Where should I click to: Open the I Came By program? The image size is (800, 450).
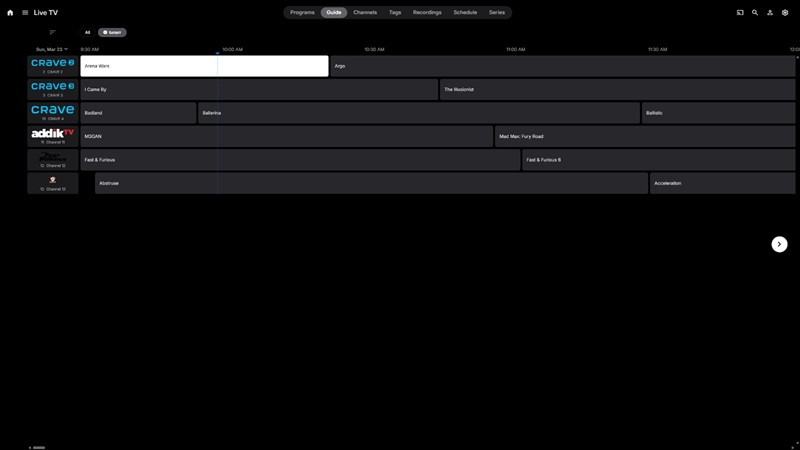click(x=259, y=90)
